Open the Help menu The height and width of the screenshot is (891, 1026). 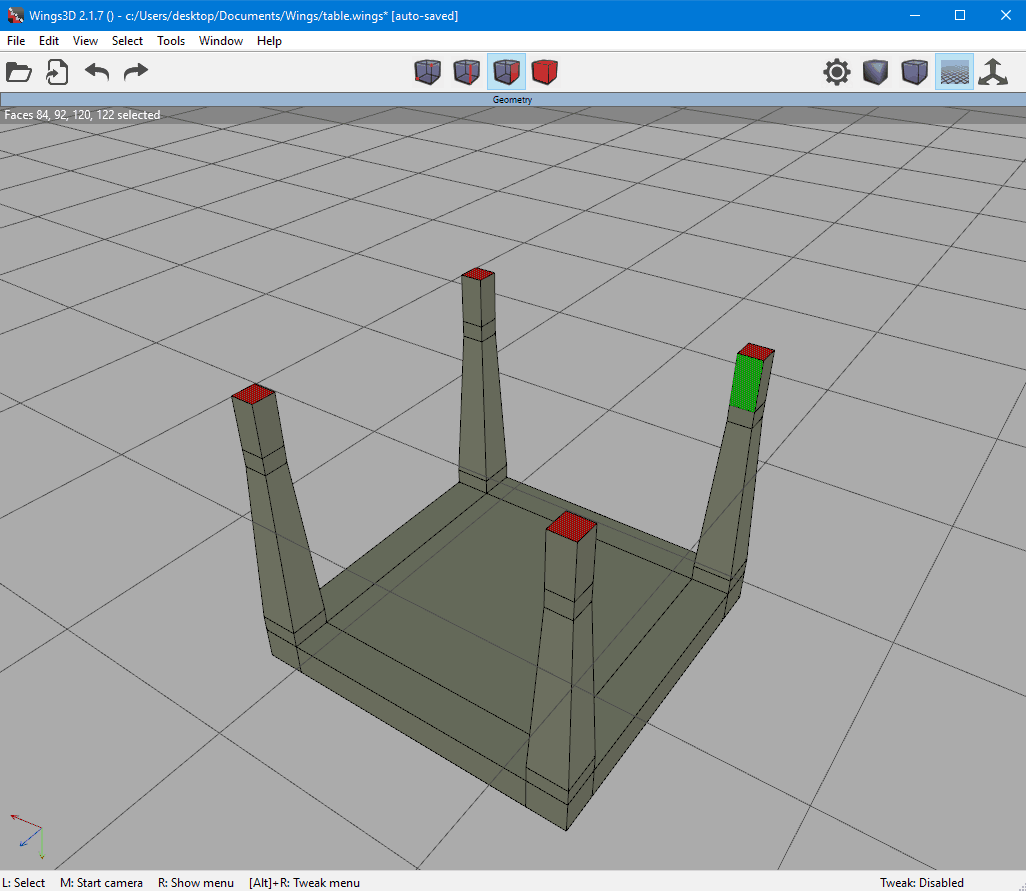click(269, 41)
